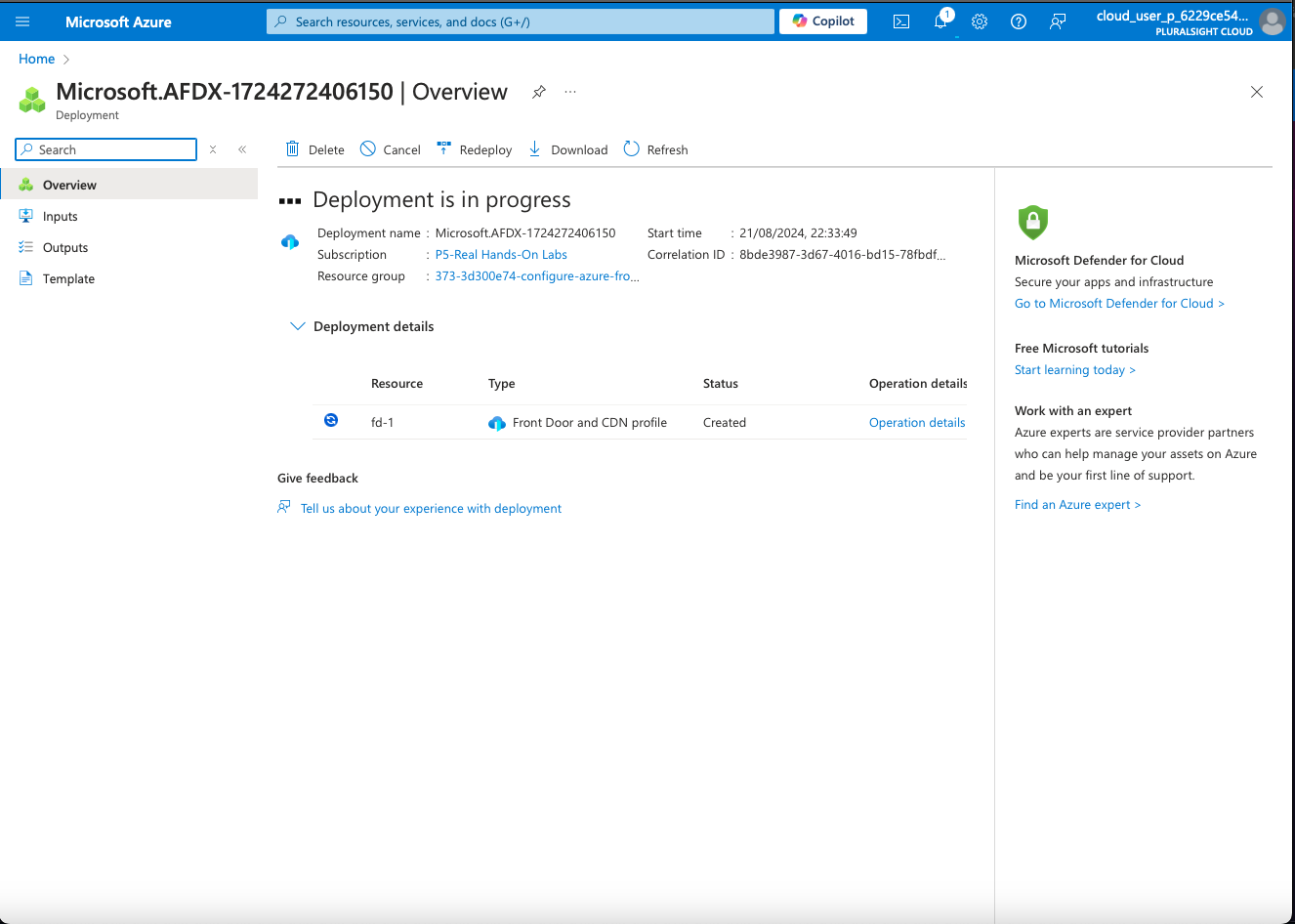
Task: Click the left menu Search box
Action: (x=106, y=149)
